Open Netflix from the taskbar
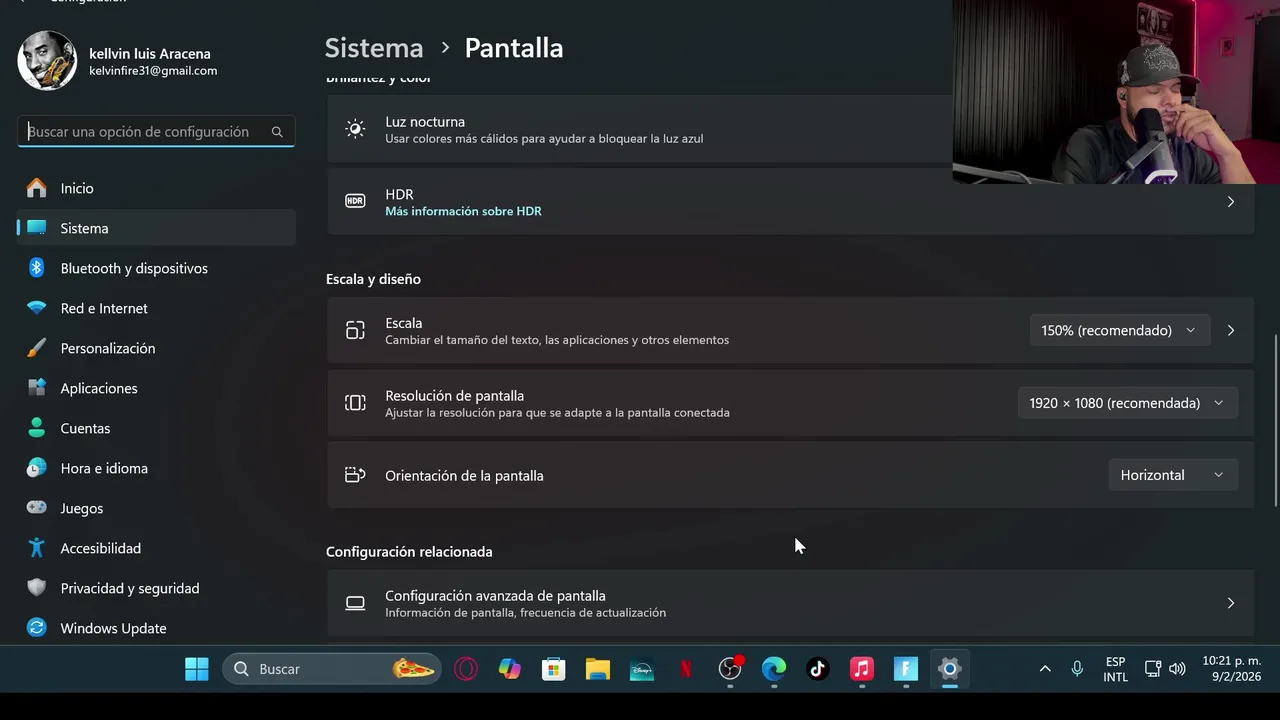 (x=686, y=669)
